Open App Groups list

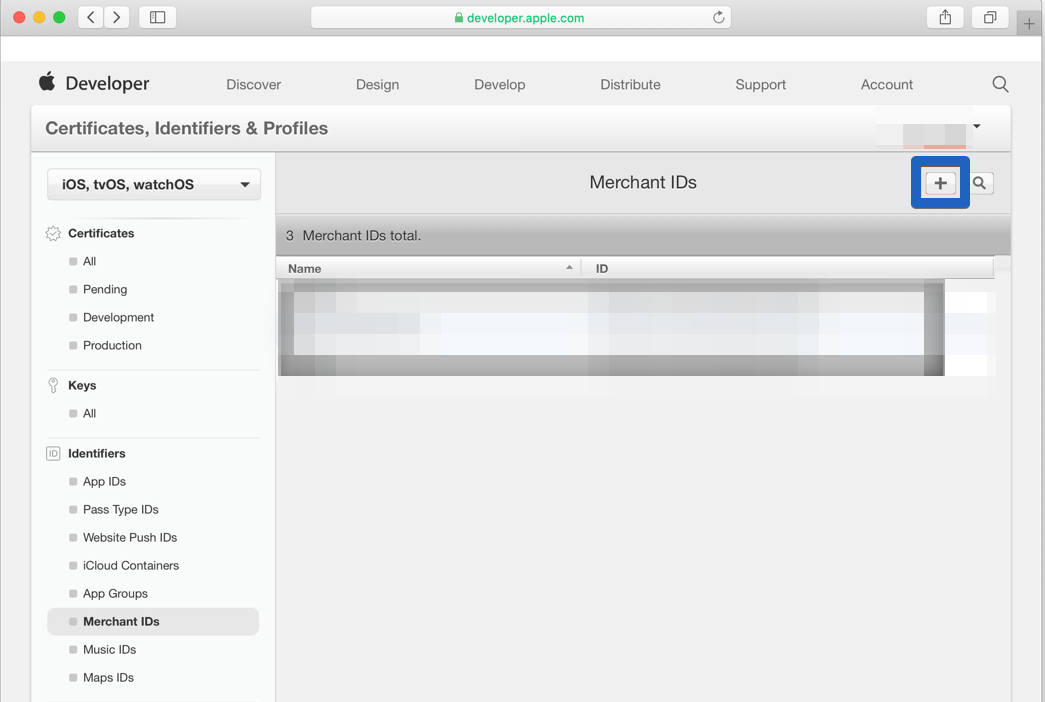(115, 593)
